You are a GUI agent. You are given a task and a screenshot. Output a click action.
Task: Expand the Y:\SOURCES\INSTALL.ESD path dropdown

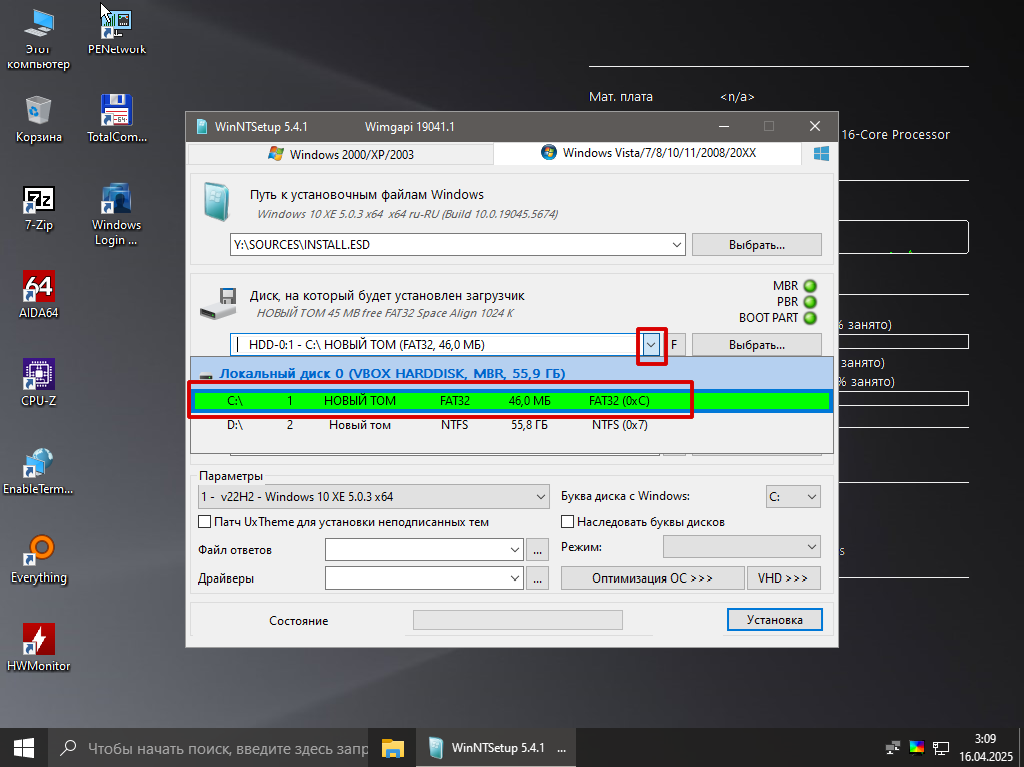pos(677,245)
